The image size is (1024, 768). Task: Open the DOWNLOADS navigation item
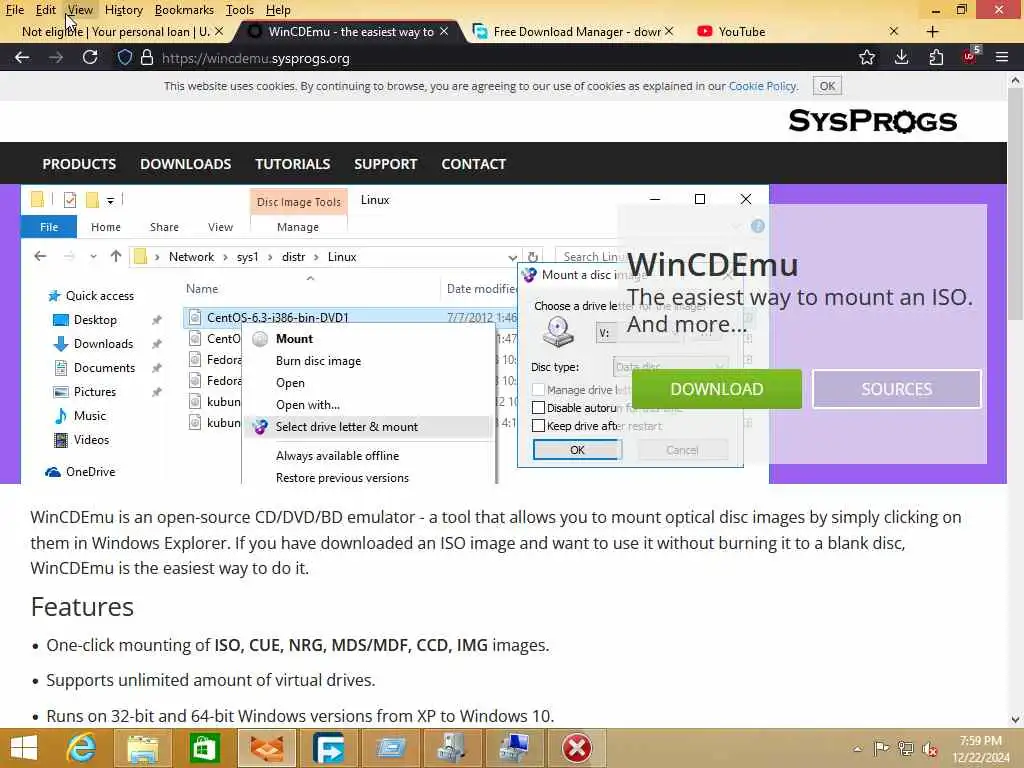coord(185,164)
